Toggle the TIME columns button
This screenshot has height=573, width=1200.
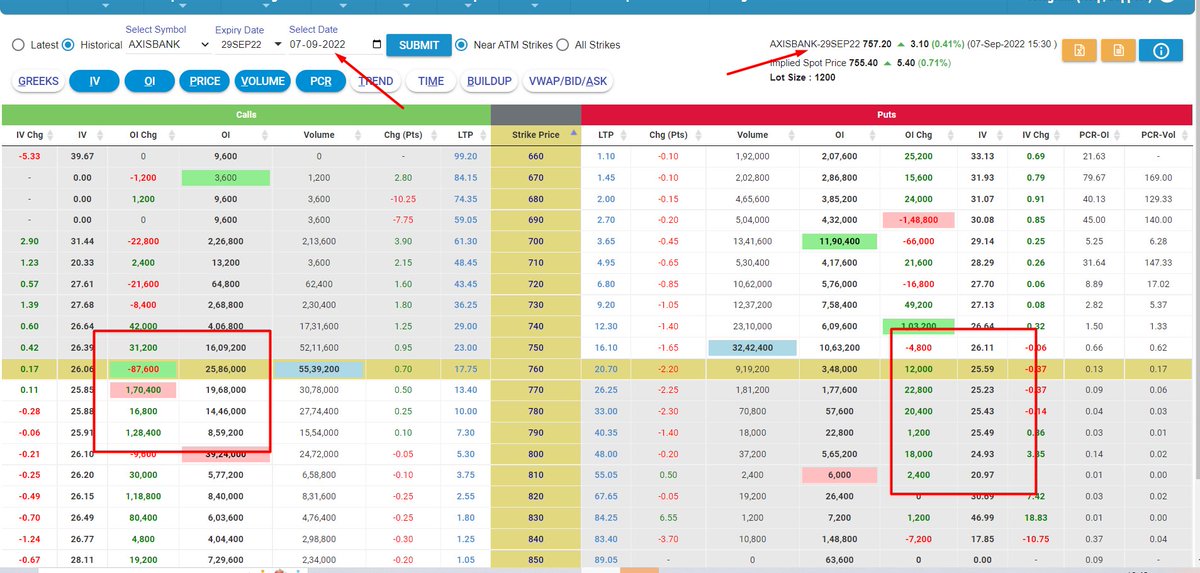[x=432, y=81]
